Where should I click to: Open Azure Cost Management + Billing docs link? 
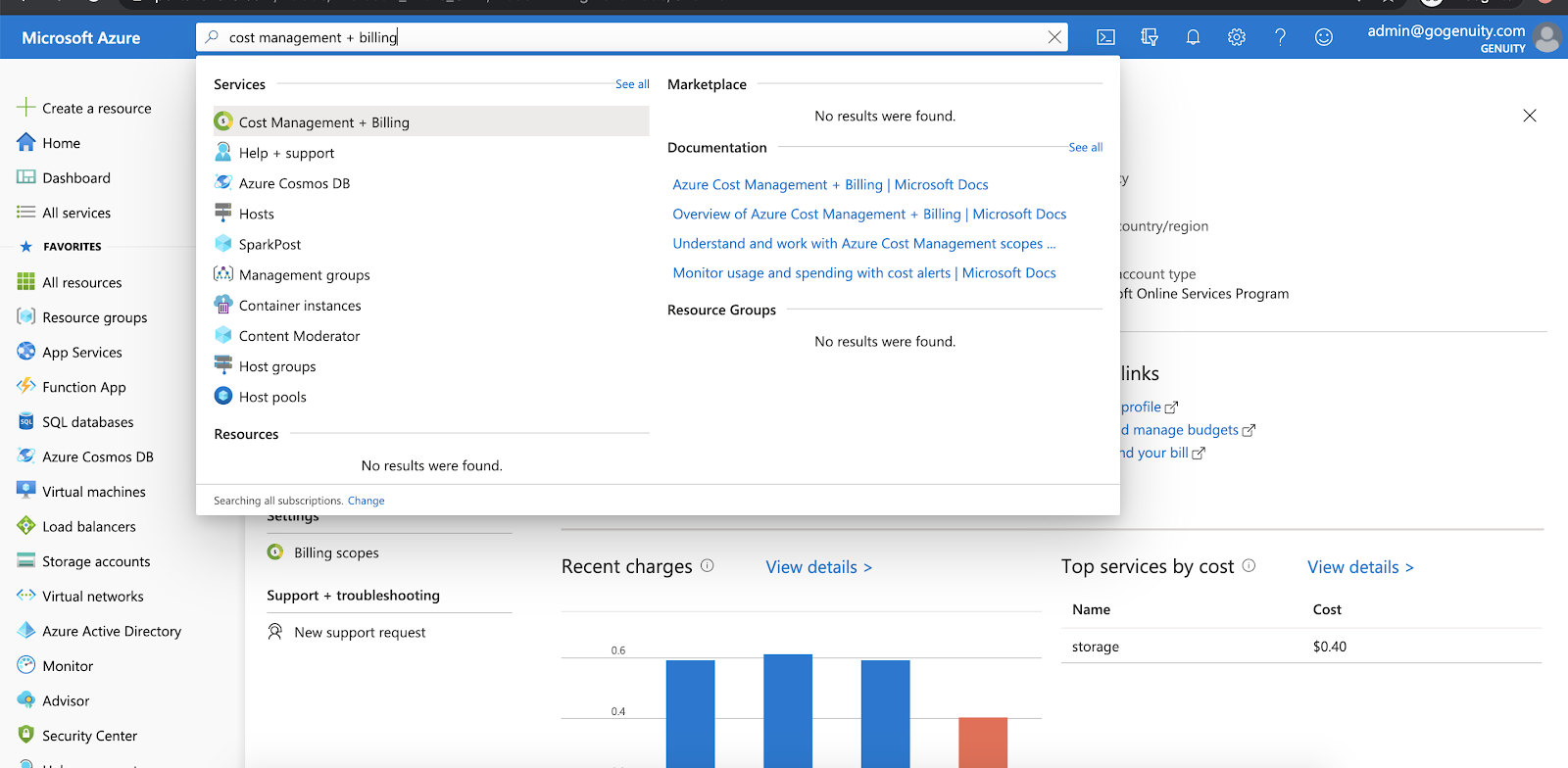pyautogui.click(x=830, y=184)
